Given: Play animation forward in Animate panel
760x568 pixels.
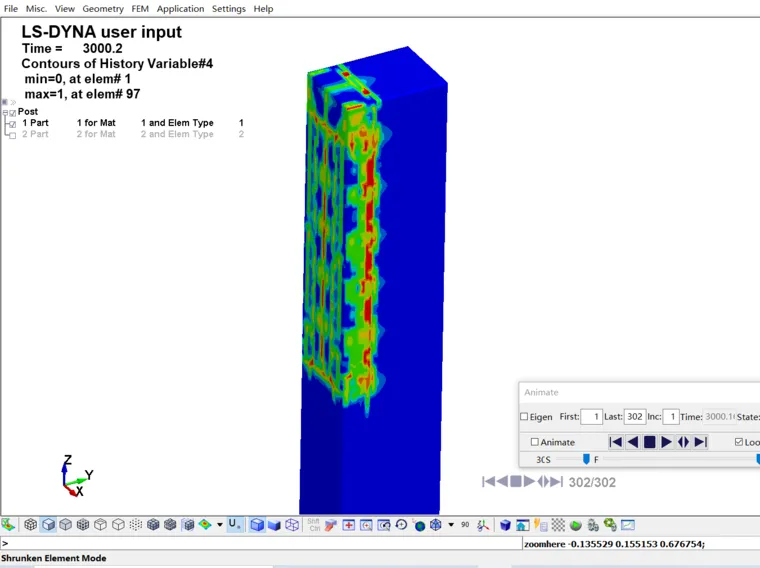Looking at the screenshot, I should (x=666, y=442).
